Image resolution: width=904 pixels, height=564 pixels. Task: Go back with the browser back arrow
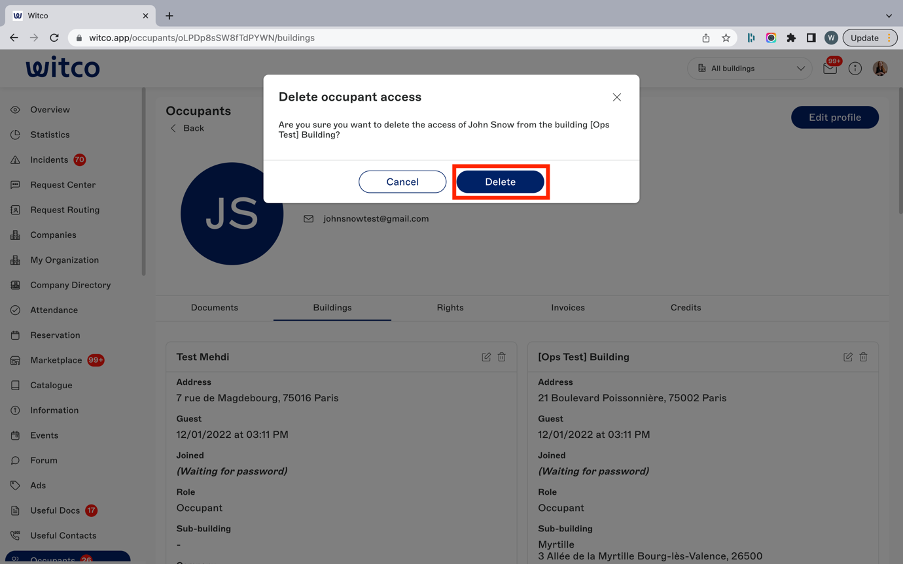coord(14,37)
